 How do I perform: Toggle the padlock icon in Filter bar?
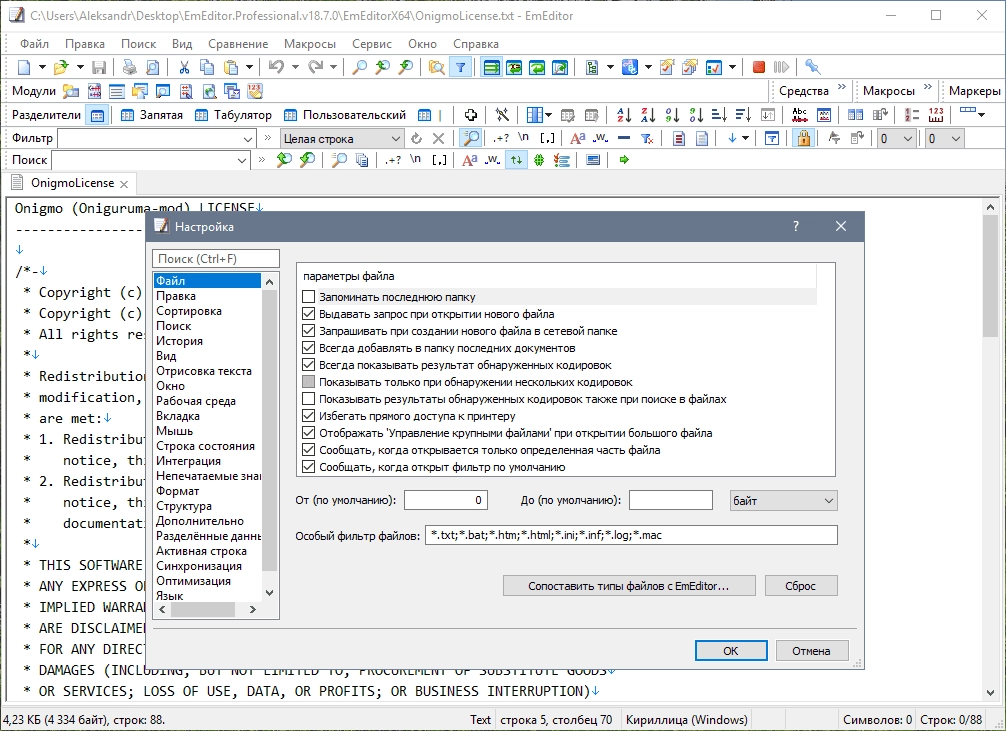coord(803,138)
